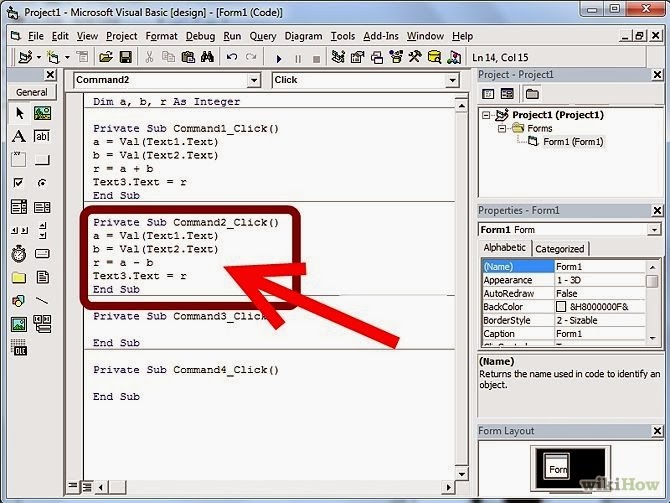Click the Undo toolbar icon
670x503 pixels.
coord(232,57)
